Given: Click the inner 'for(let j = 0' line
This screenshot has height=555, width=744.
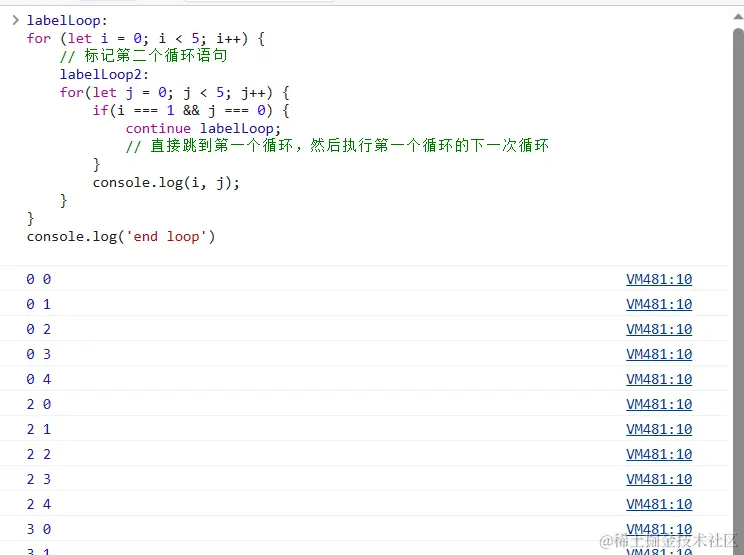Looking at the screenshot, I should coord(175,92).
